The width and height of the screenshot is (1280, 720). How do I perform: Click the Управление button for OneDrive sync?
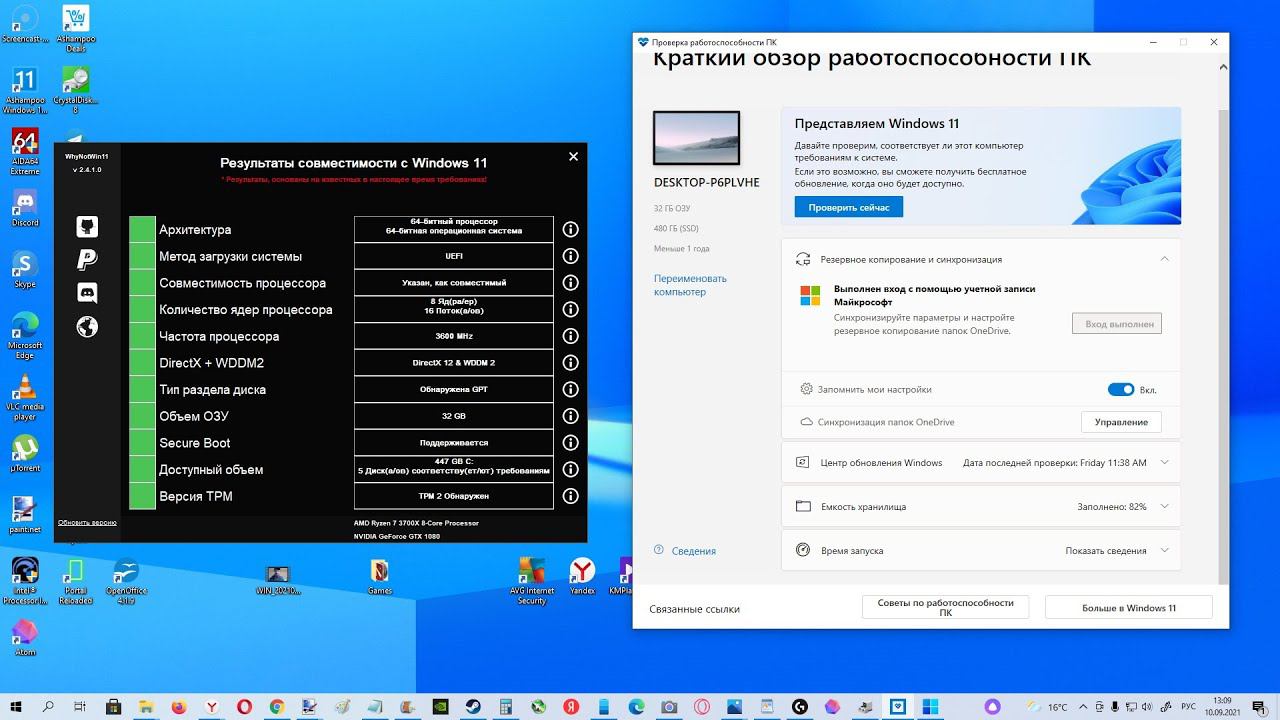pos(1121,422)
